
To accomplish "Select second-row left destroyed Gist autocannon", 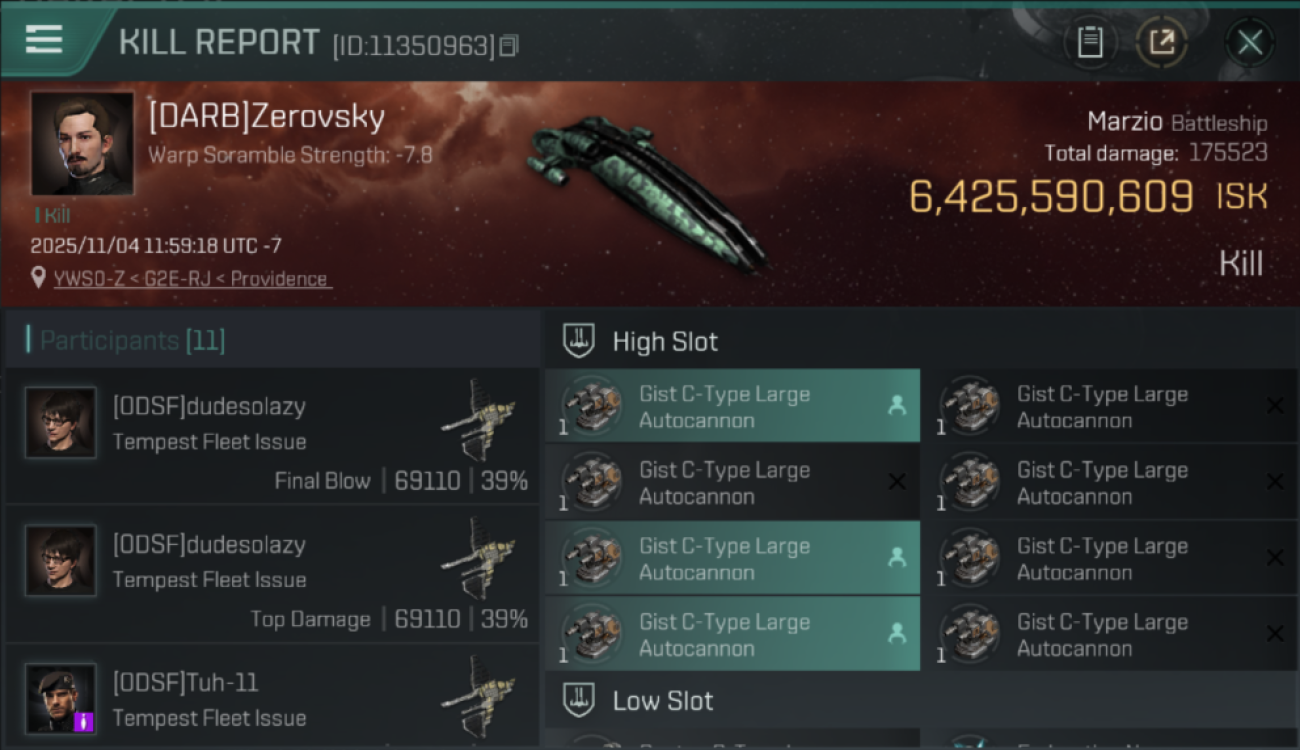I will click(733, 482).
